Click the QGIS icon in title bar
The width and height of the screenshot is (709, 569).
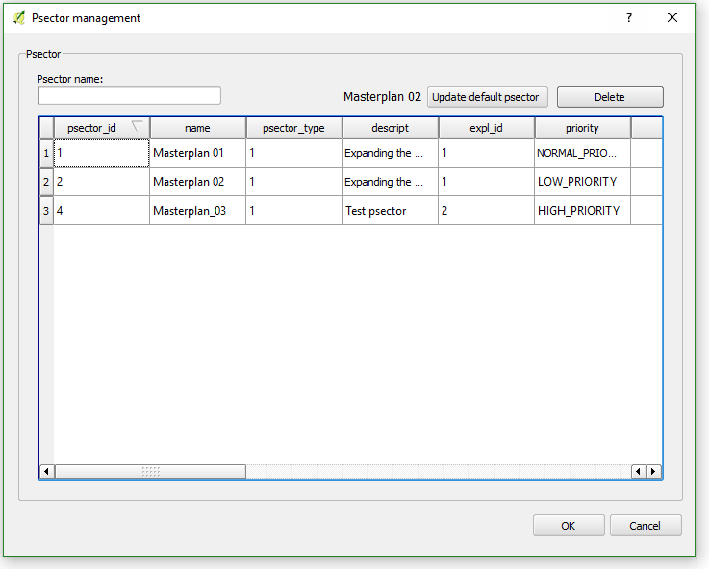point(18,18)
